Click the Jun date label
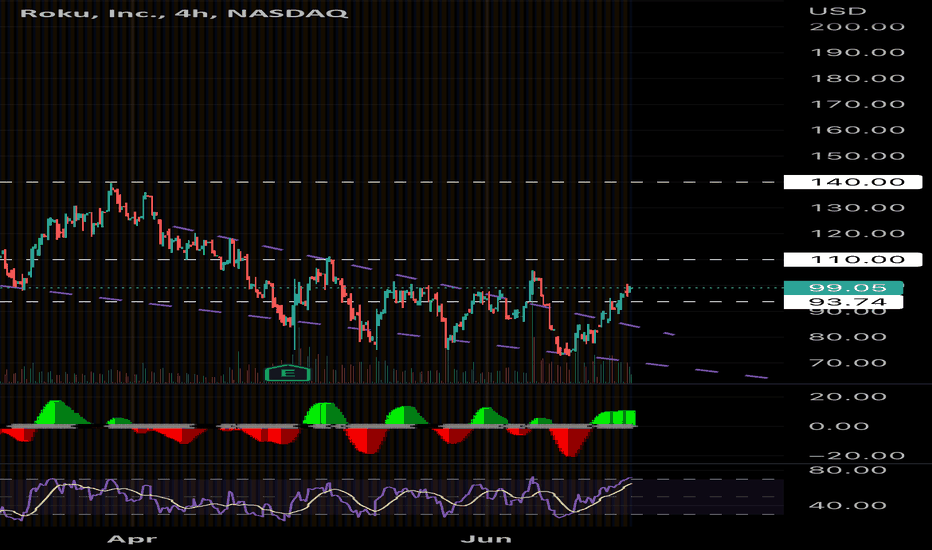Image resolution: width=932 pixels, height=550 pixels. (486, 539)
